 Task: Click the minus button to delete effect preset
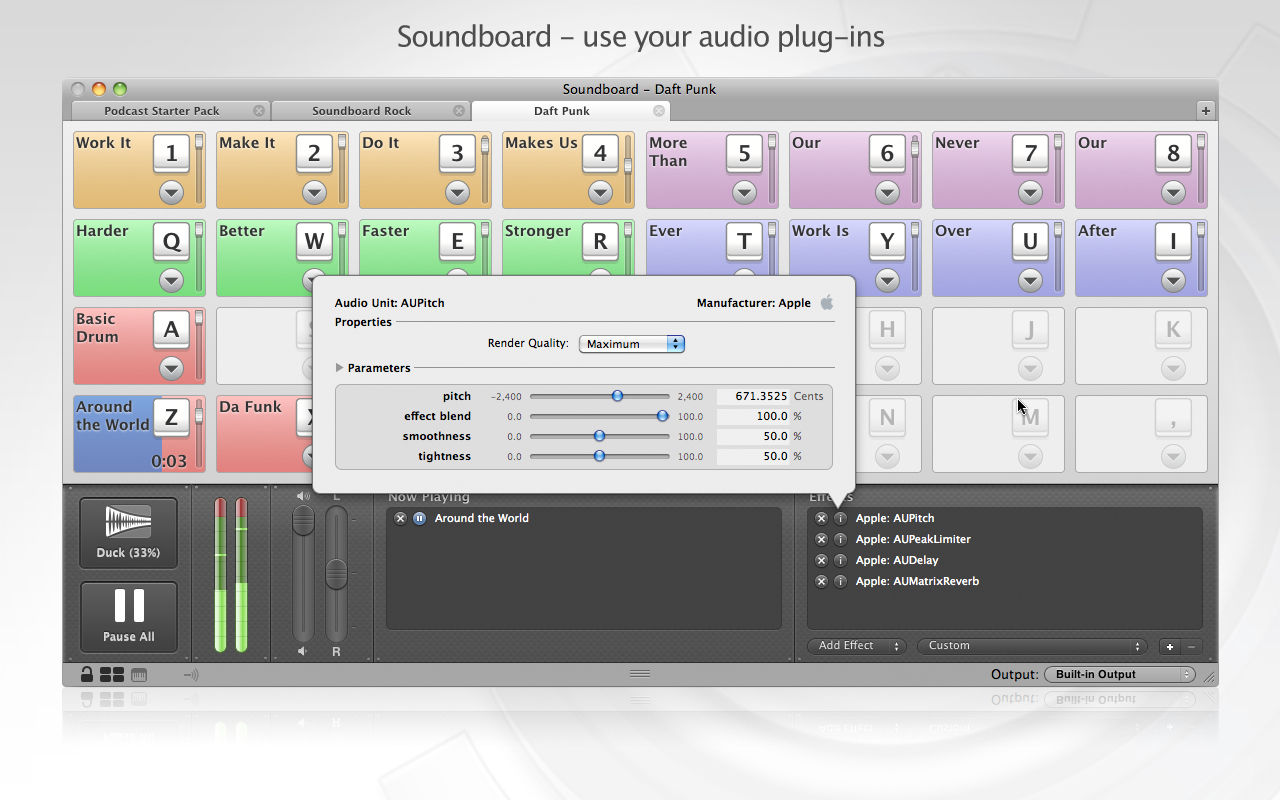pyautogui.click(x=1191, y=646)
